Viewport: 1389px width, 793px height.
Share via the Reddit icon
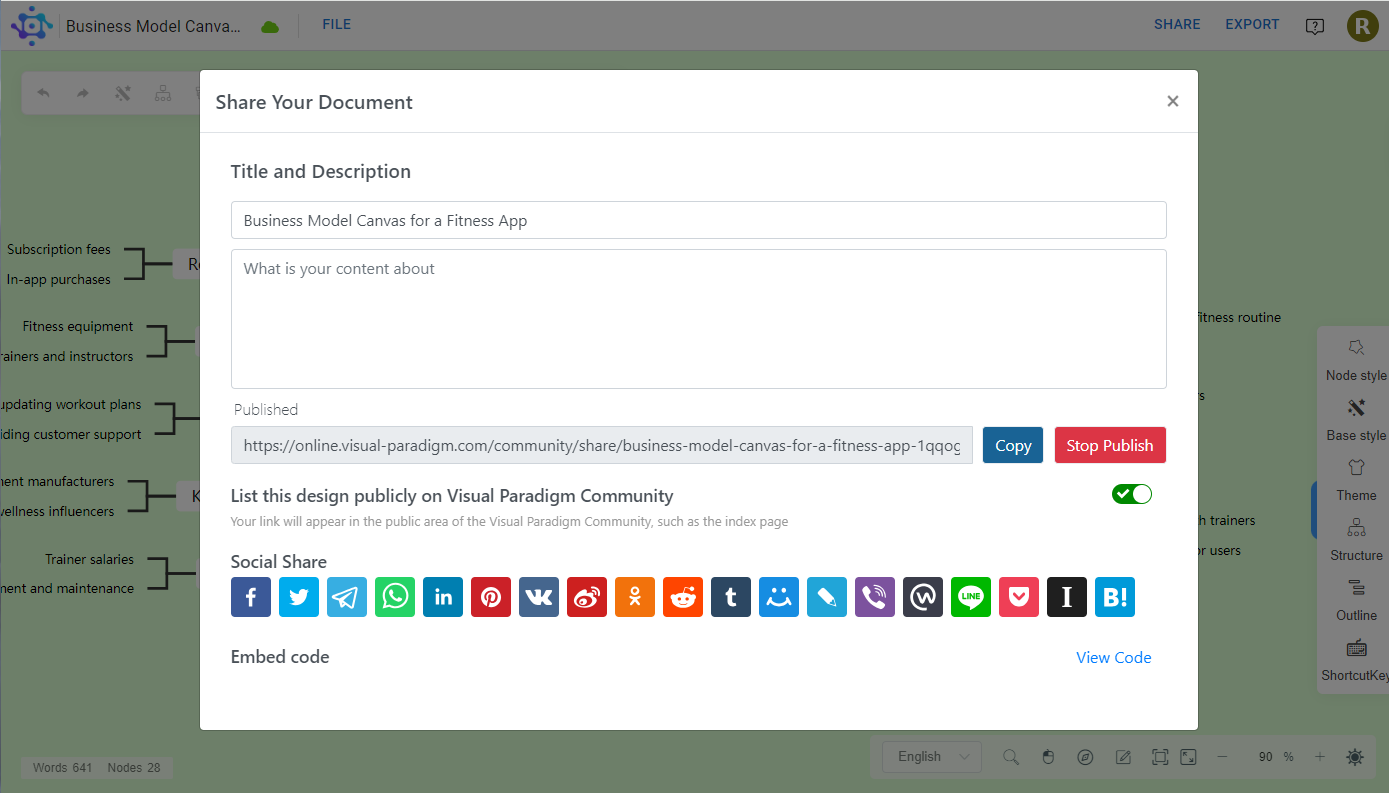click(683, 597)
